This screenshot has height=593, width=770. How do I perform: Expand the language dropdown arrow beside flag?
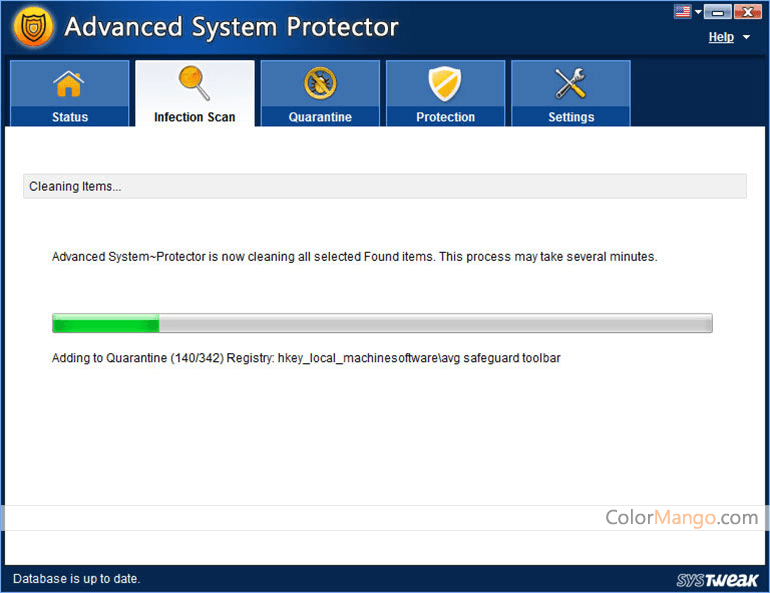[x=698, y=13]
